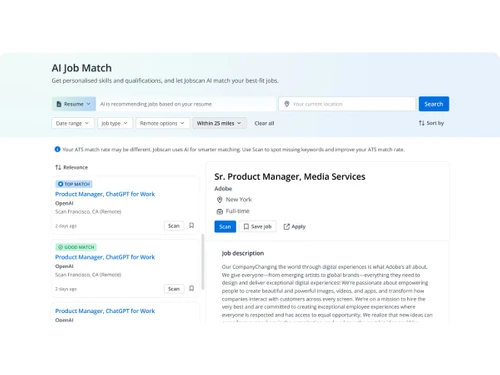Screen dimensions: 500x375
Task: Open the Remote options filter
Action: click(x=162, y=123)
